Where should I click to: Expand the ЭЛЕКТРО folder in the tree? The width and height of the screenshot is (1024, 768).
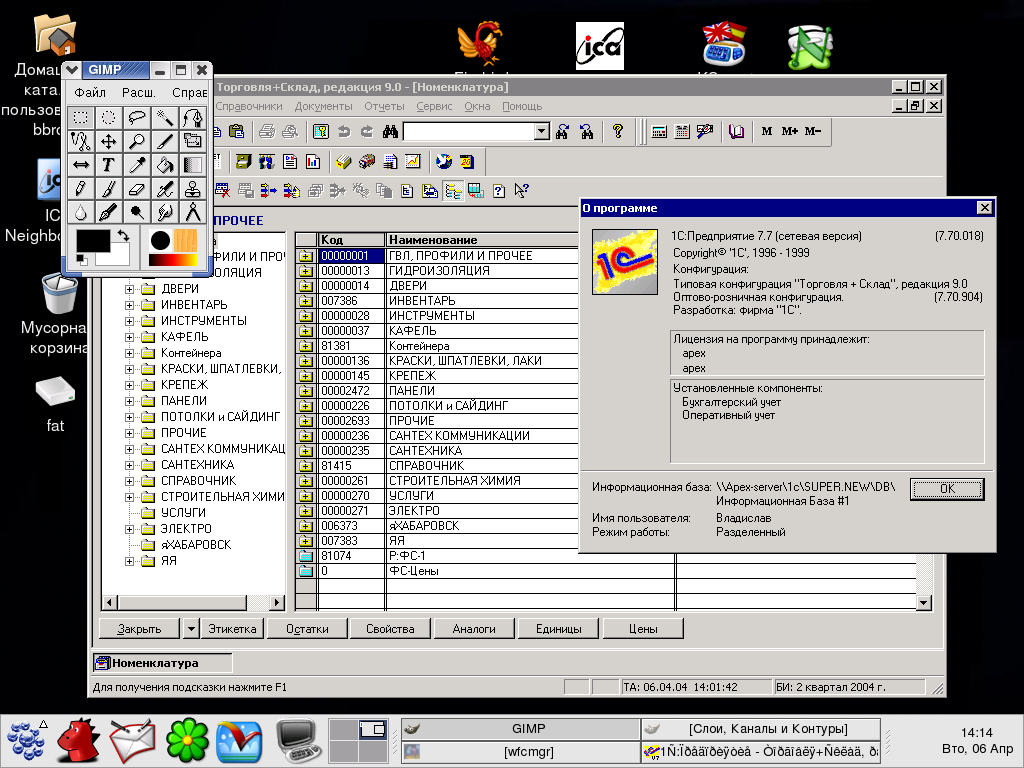click(x=129, y=529)
